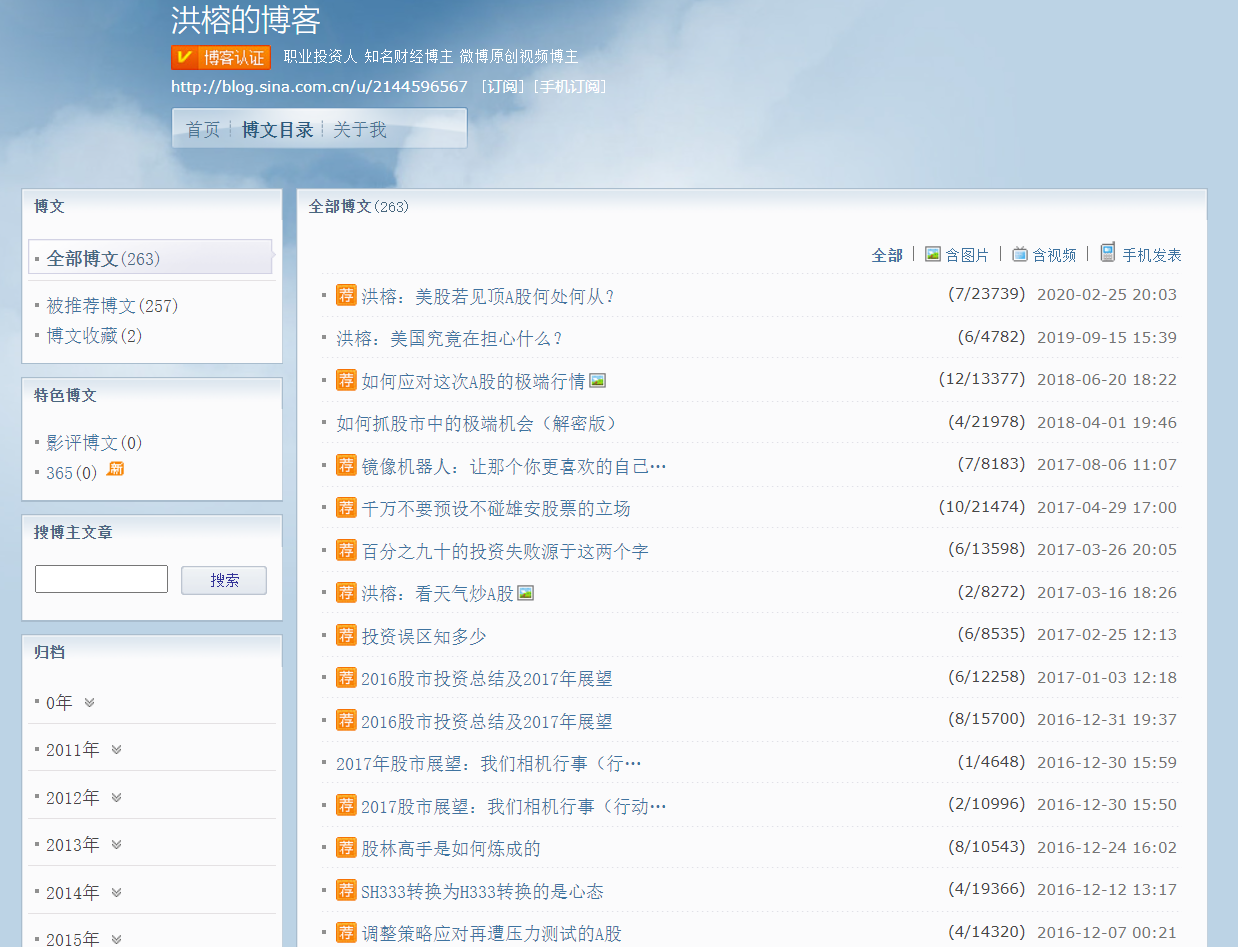Open the blog URL link
Screen dimensions: 1238x947
(x=319, y=87)
